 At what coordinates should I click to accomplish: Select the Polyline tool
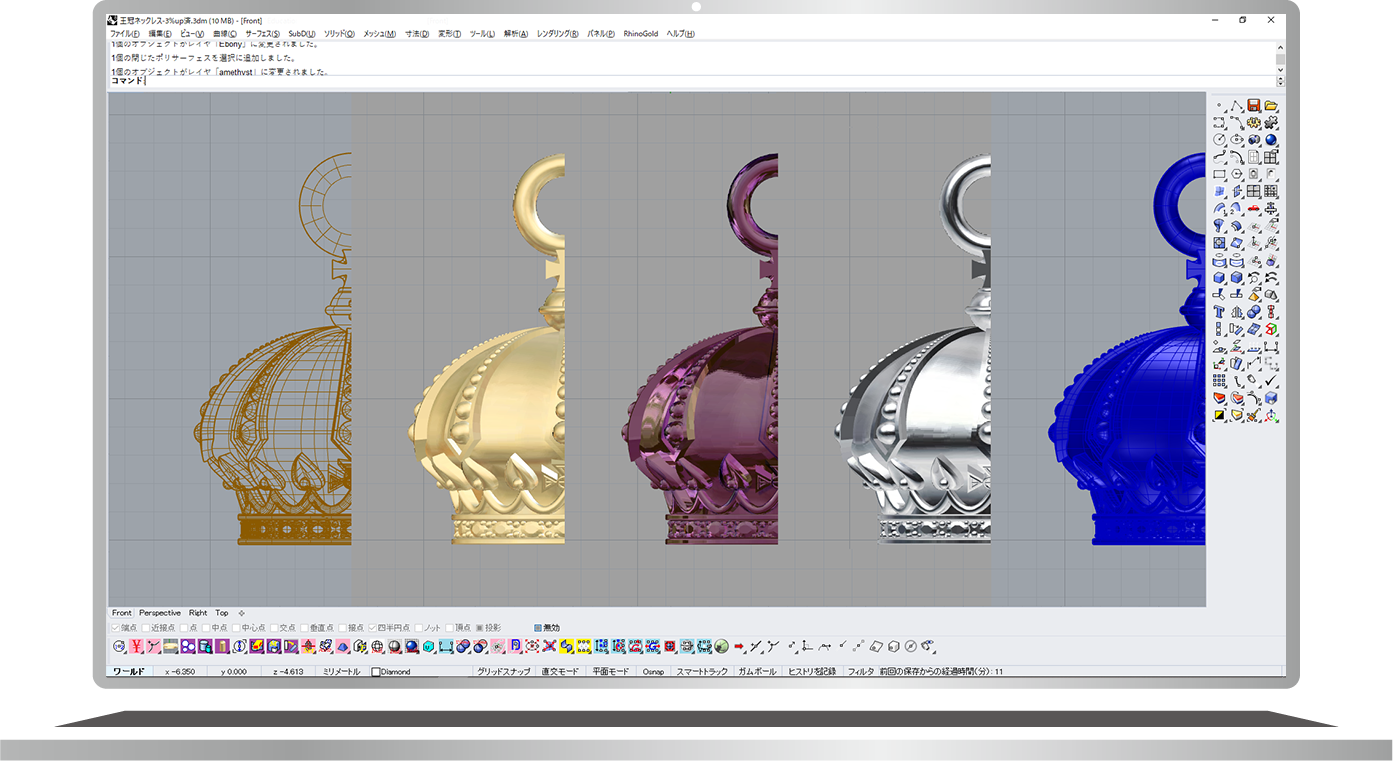click(1237, 105)
